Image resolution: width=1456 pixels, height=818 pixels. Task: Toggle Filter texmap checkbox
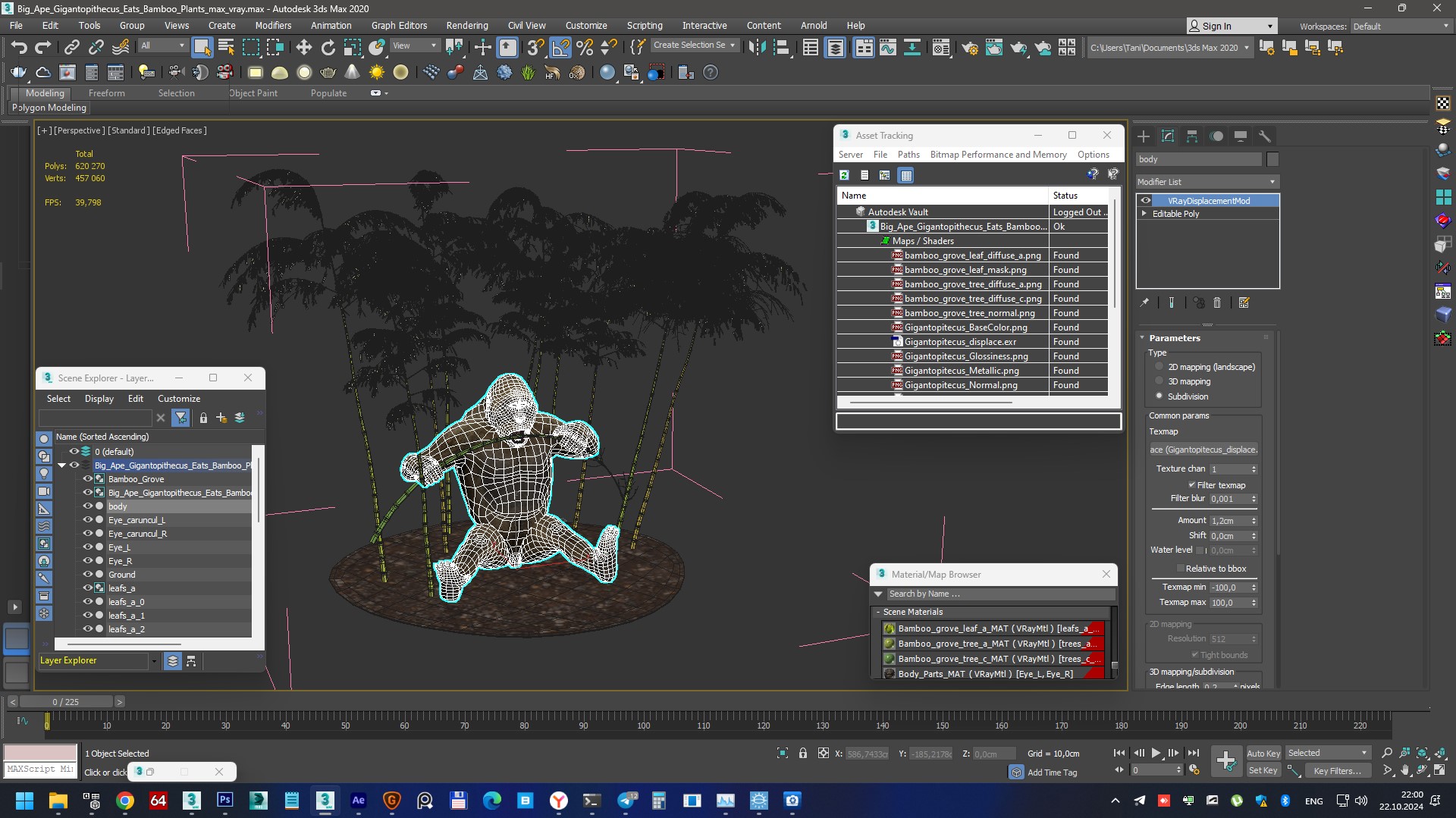click(x=1191, y=485)
